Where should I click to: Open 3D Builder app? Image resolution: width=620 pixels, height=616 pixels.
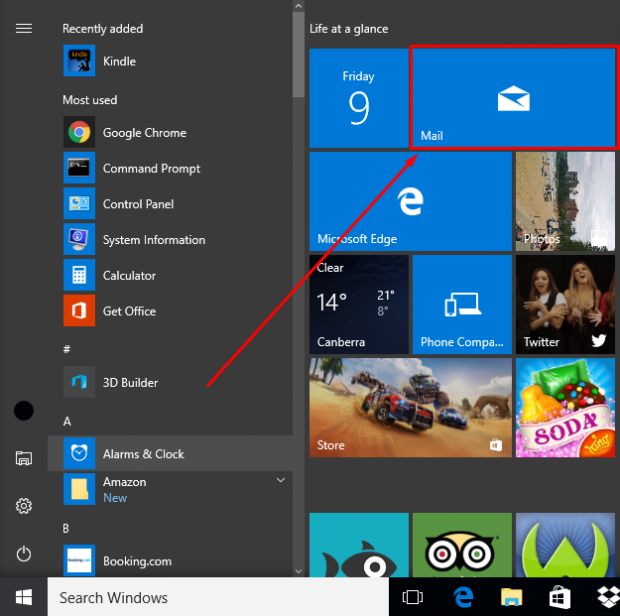170,382
